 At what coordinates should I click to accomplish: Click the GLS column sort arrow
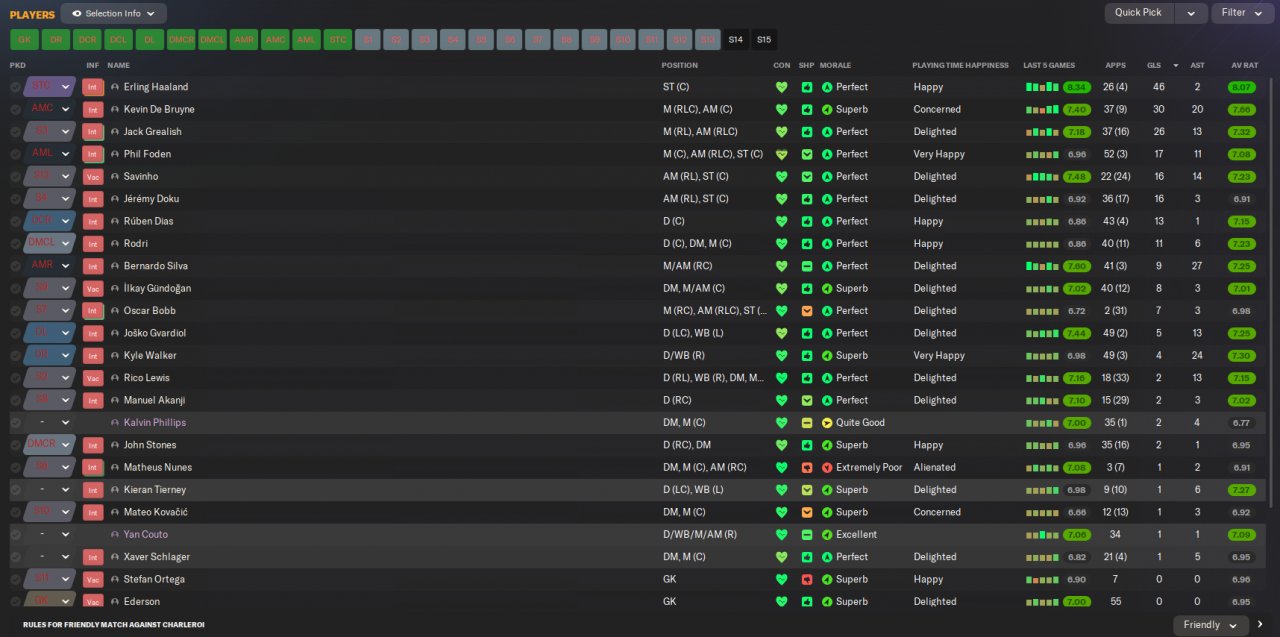1176,65
